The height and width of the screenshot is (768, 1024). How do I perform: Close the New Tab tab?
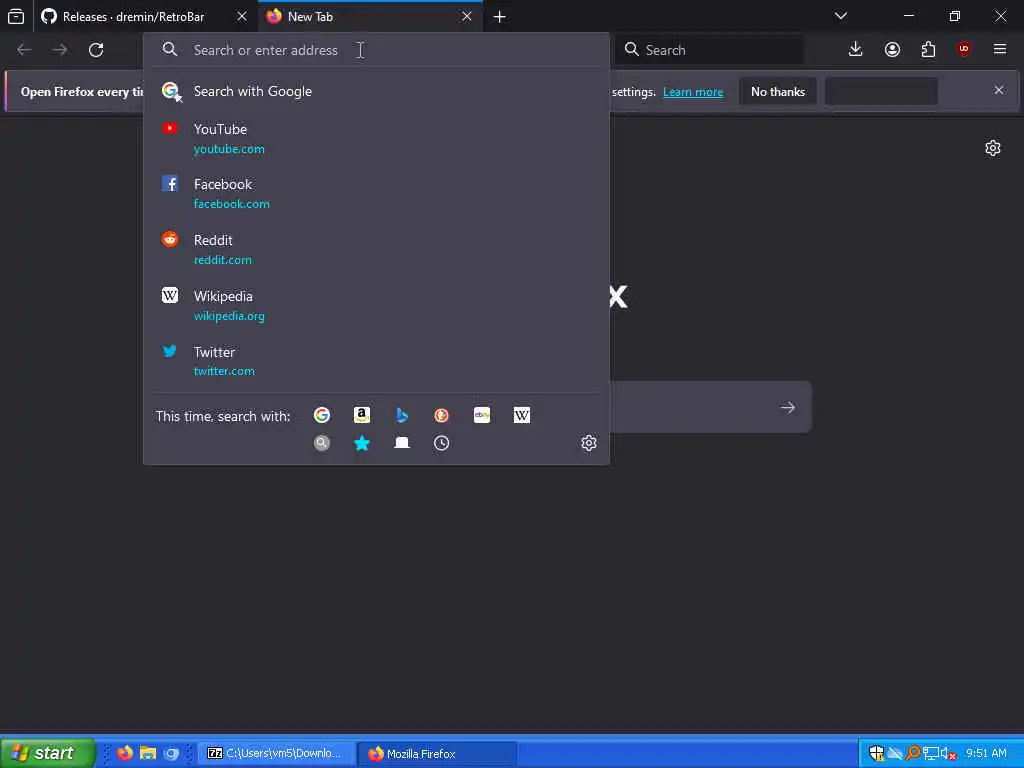(x=466, y=16)
